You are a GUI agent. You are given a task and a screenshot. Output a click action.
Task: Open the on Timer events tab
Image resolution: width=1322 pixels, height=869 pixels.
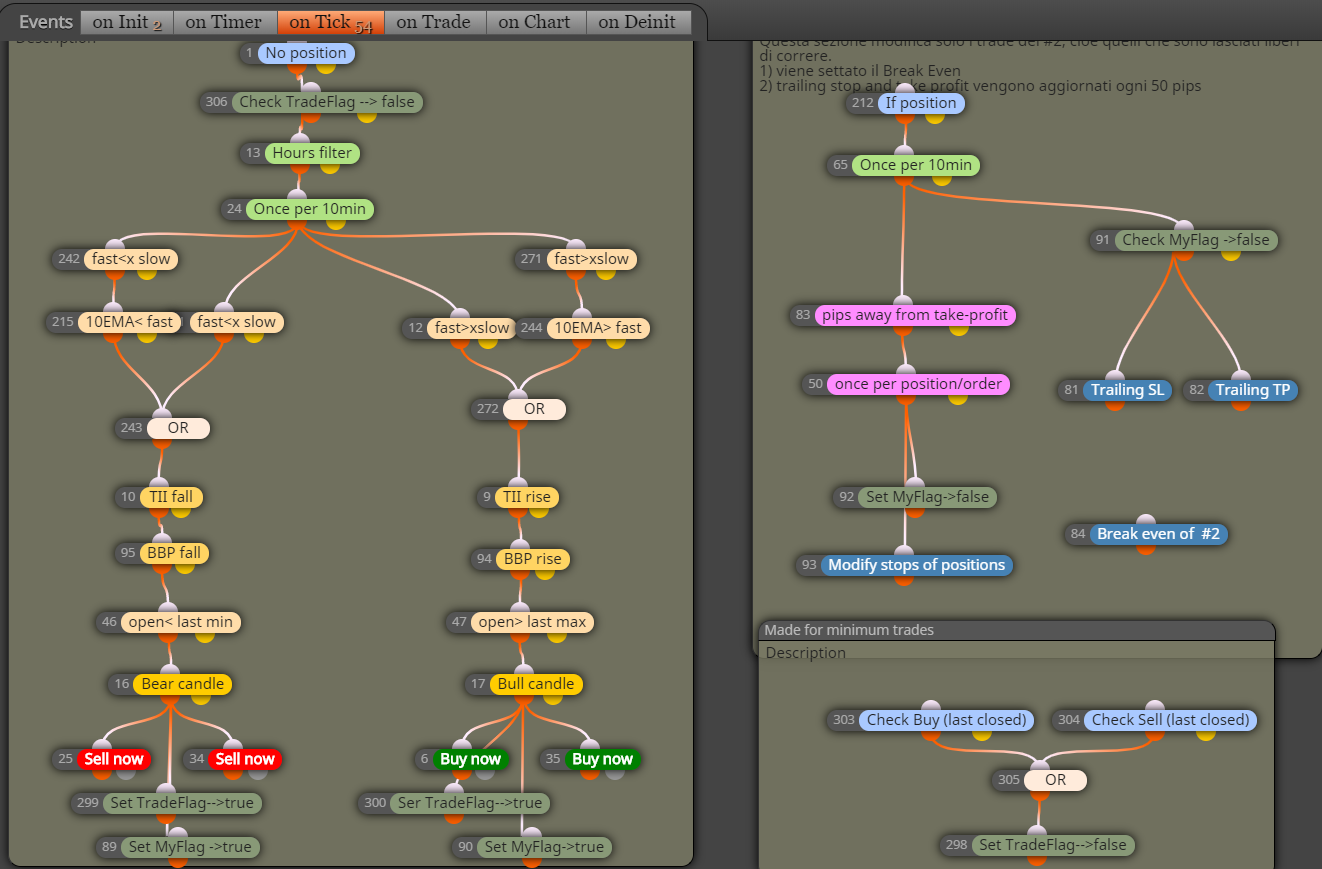pos(224,22)
